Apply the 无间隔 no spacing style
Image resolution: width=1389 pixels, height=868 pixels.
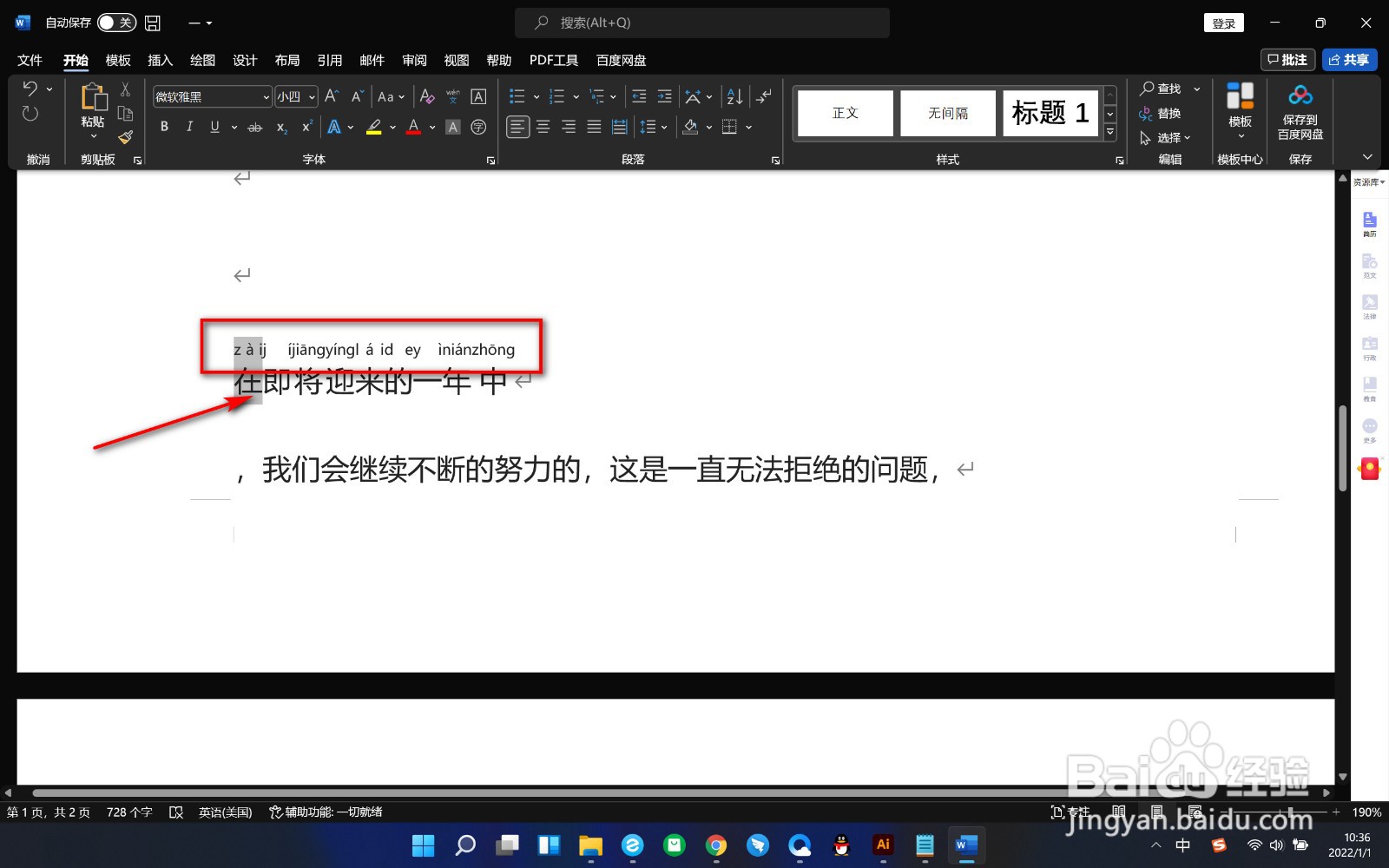pos(948,113)
